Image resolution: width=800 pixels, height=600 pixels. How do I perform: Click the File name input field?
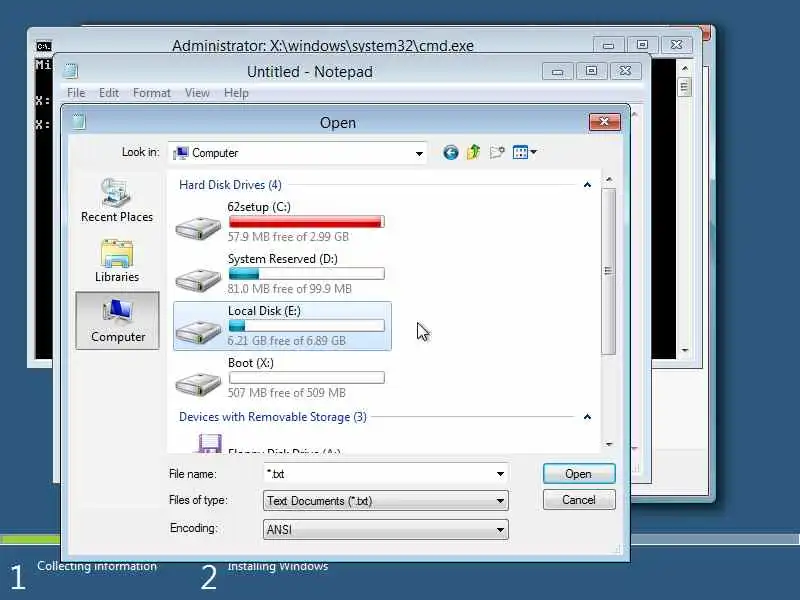point(378,474)
